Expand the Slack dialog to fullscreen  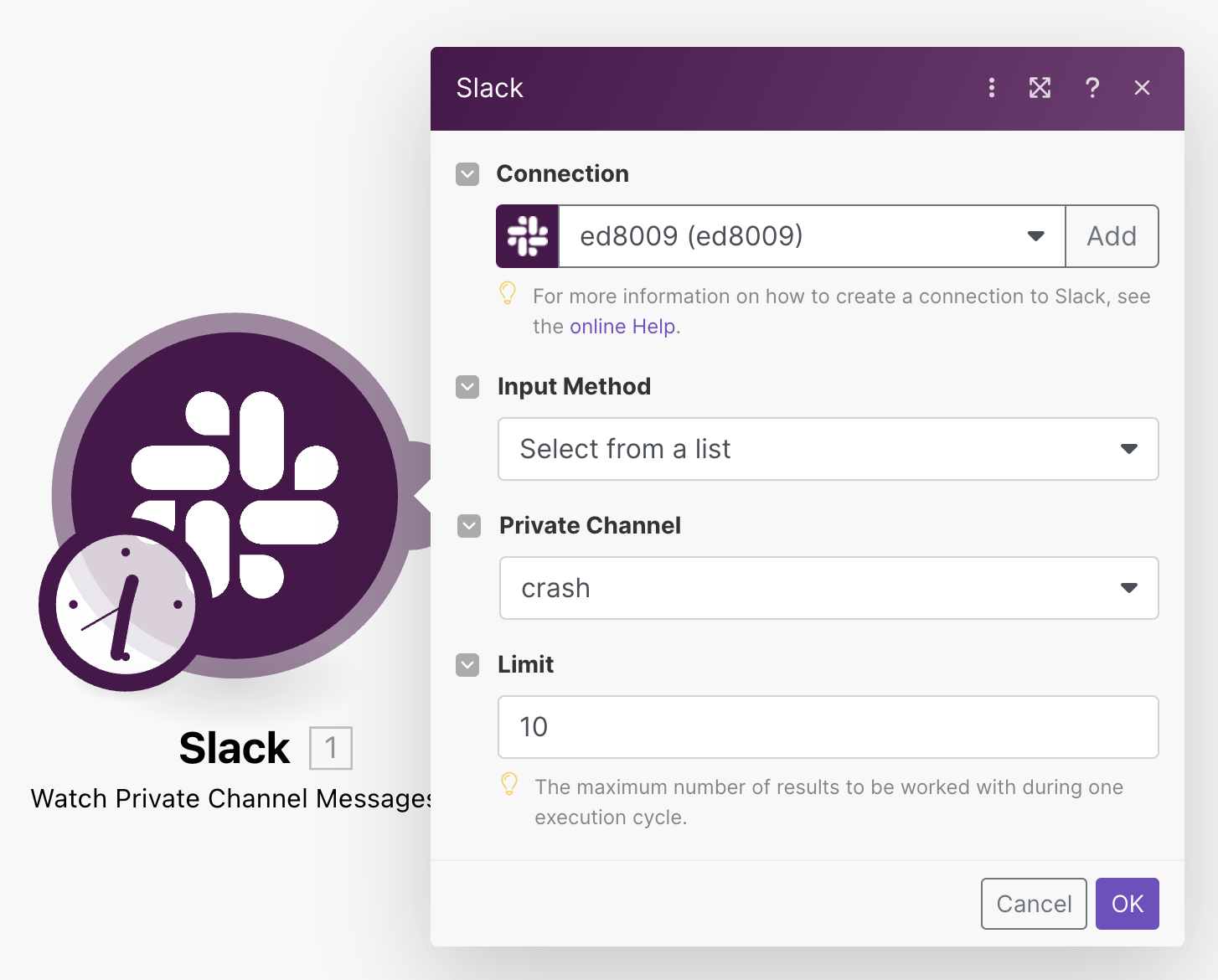pos(1040,88)
